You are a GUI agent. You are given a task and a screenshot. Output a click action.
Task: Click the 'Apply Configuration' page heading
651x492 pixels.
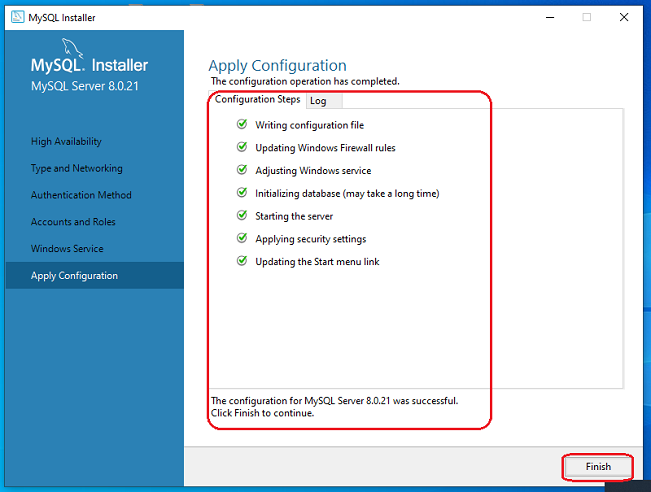[x=277, y=66]
